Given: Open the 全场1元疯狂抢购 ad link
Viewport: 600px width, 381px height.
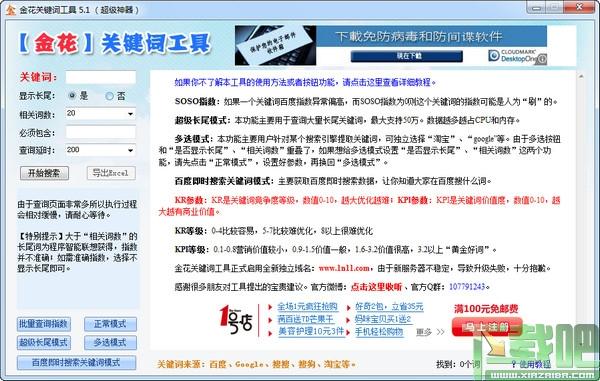Looking at the screenshot, I should (x=307, y=307).
